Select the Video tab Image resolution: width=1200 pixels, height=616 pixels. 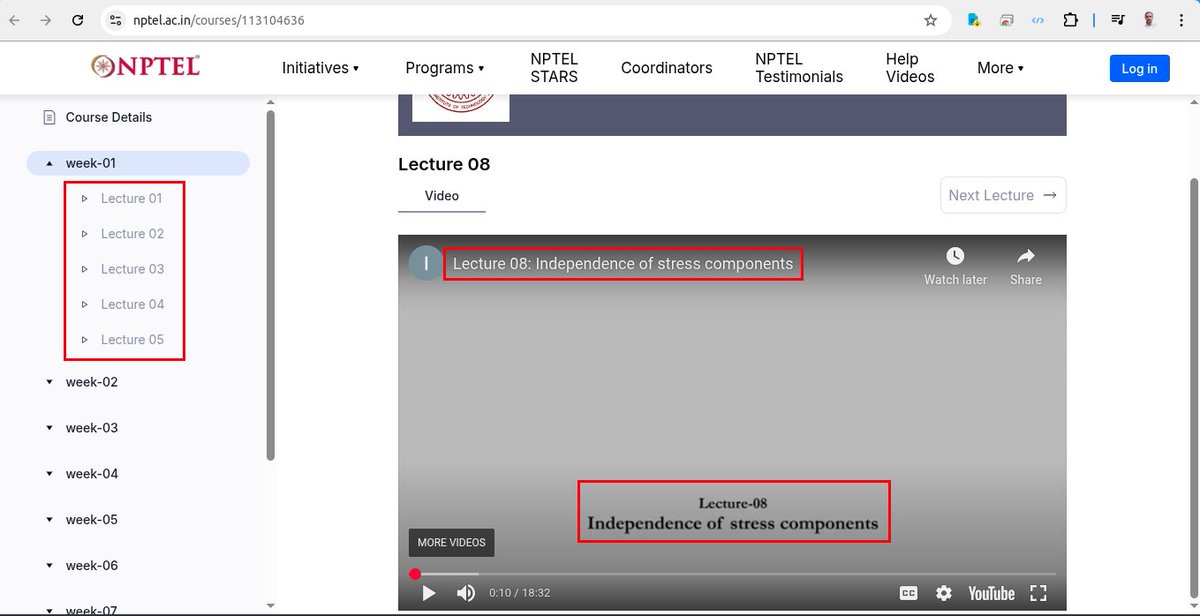pos(442,196)
